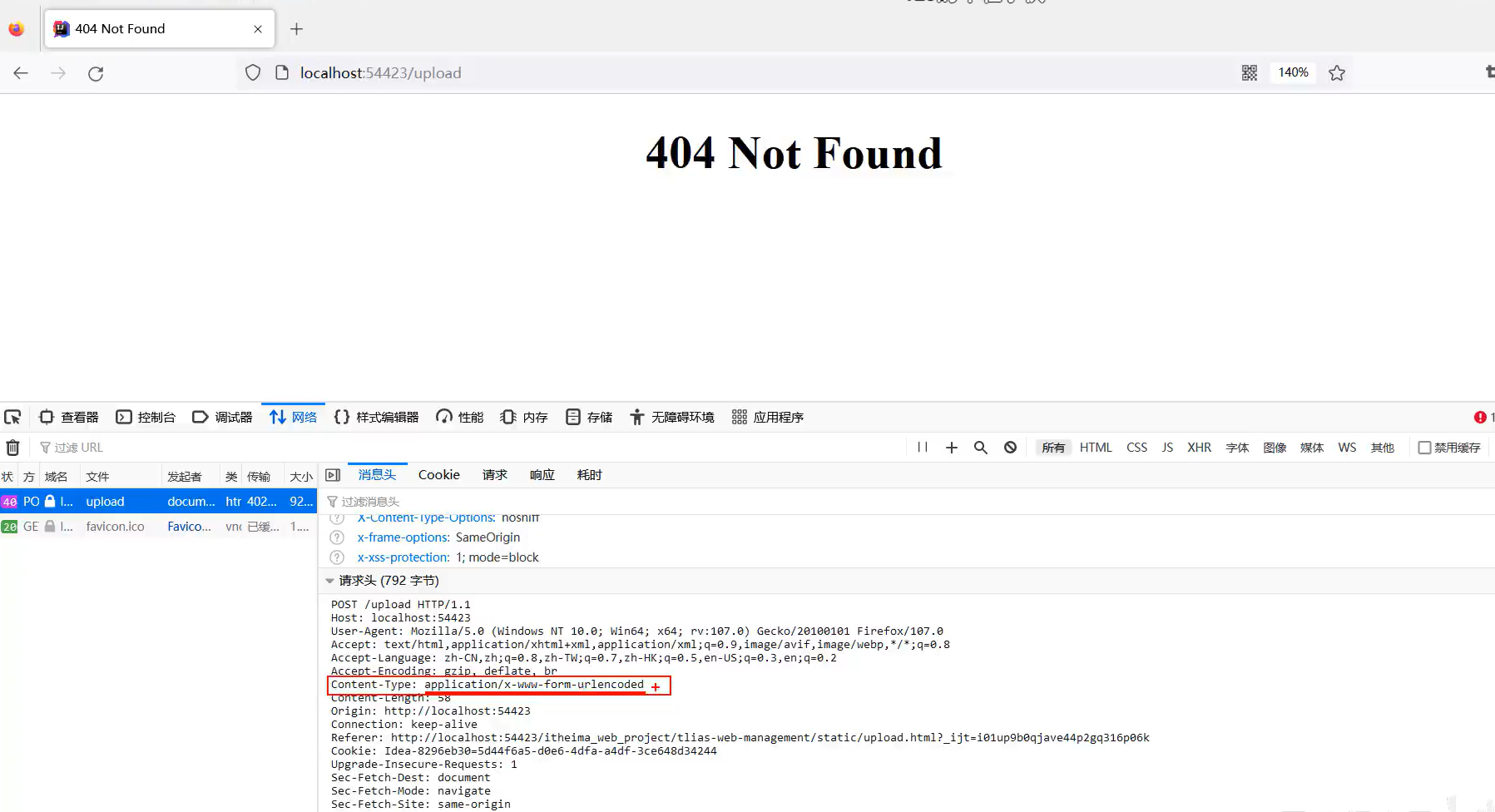This screenshot has width=1495, height=812.
Task: Filter requests by XHR
Action: click(1199, 448)
